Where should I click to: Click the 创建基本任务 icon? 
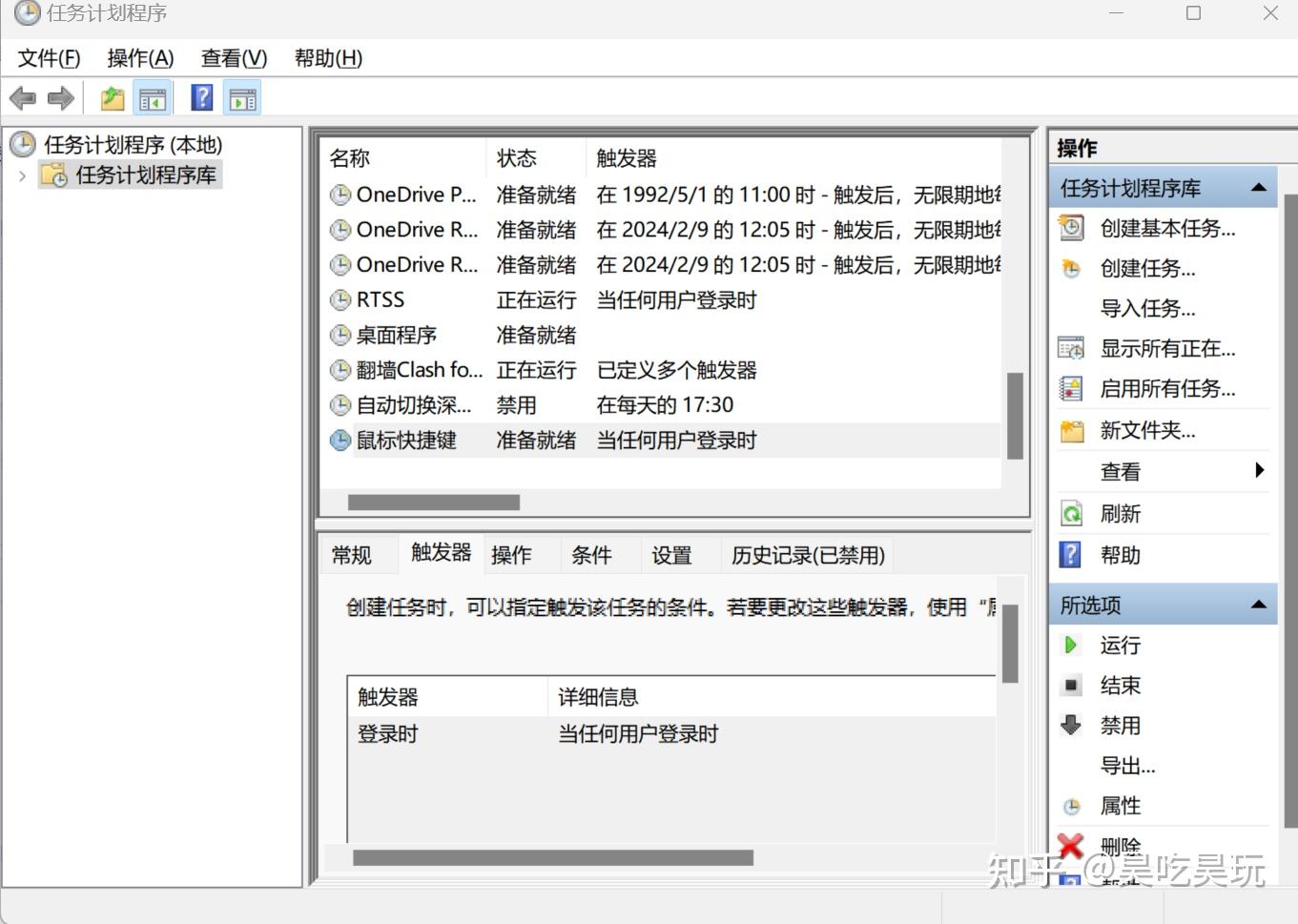pos(1071,228)
